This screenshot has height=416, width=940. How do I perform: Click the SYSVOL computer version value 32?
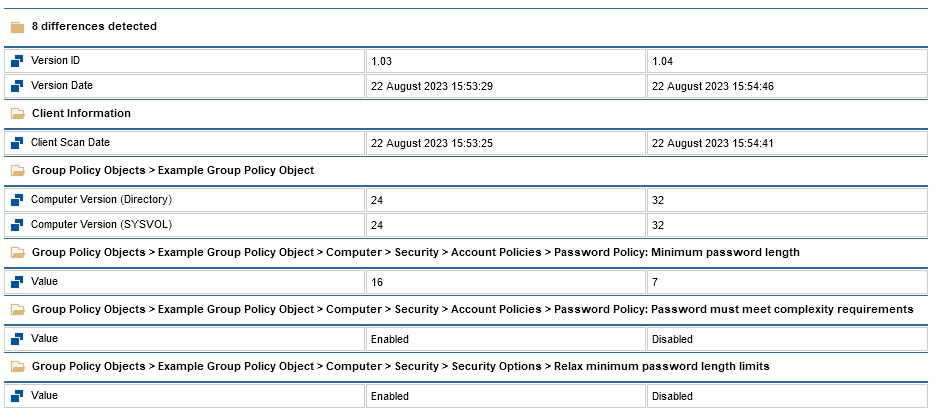tap(658, 226)
